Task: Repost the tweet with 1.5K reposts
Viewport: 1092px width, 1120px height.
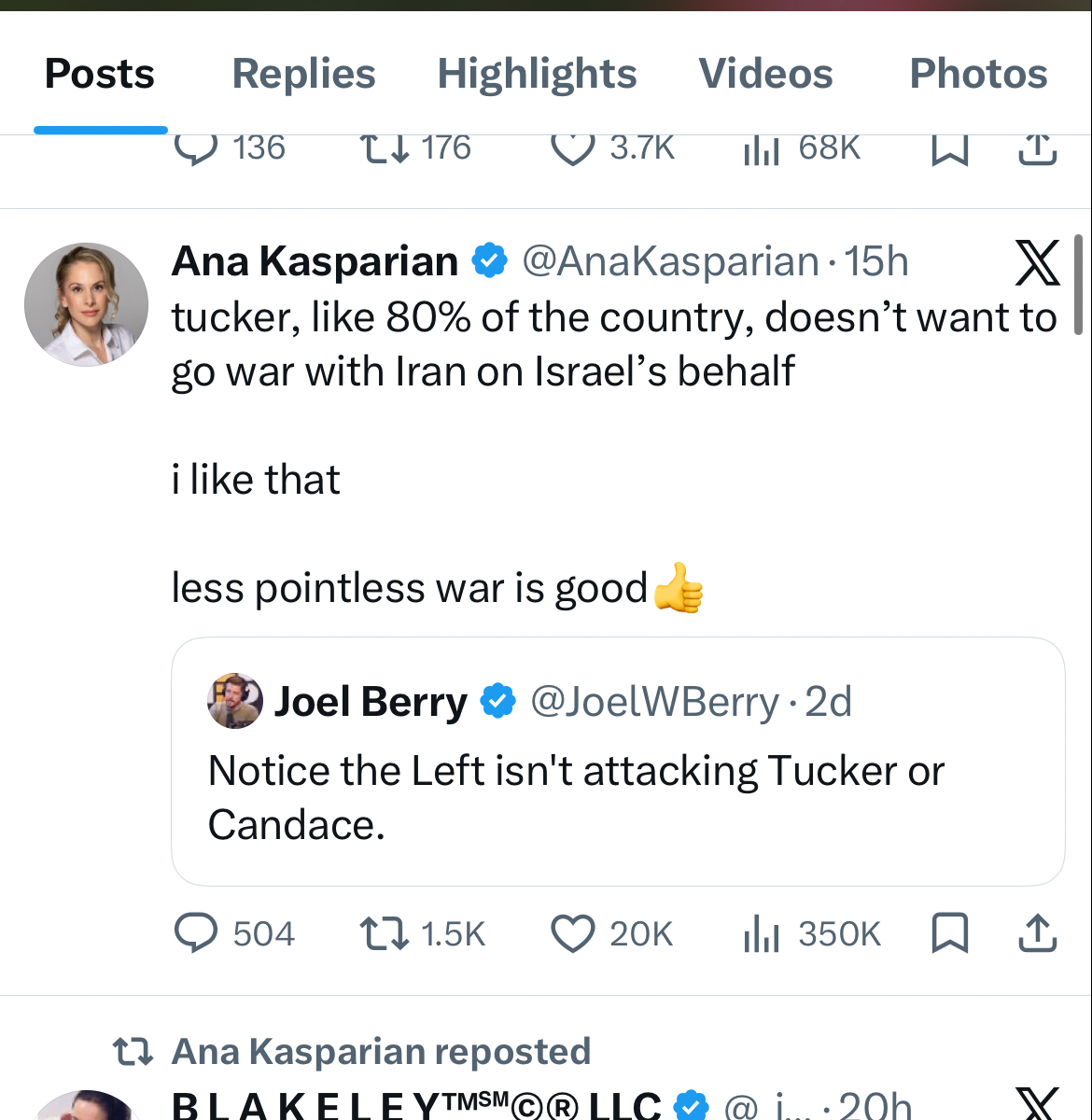Action: click(384, 933)
